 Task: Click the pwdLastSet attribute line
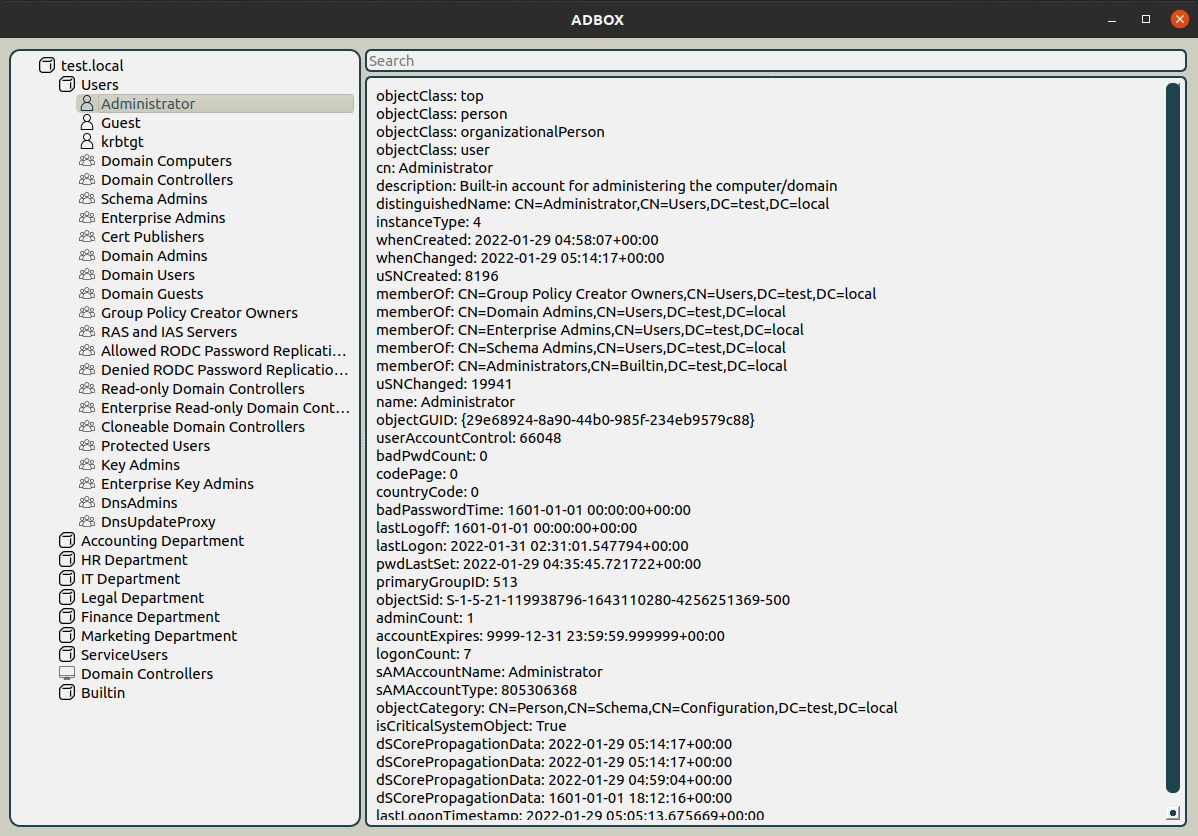tap(538, 564)
